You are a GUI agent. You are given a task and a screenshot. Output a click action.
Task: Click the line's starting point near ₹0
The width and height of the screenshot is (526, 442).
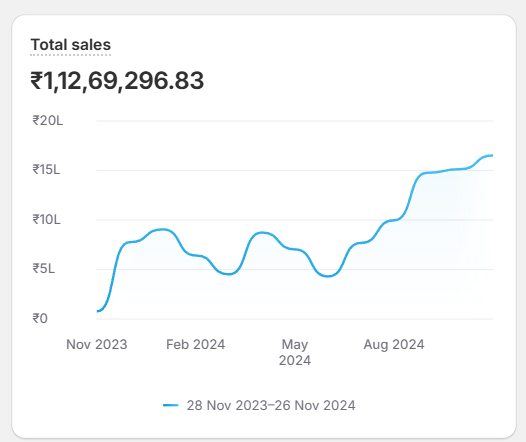98,311
